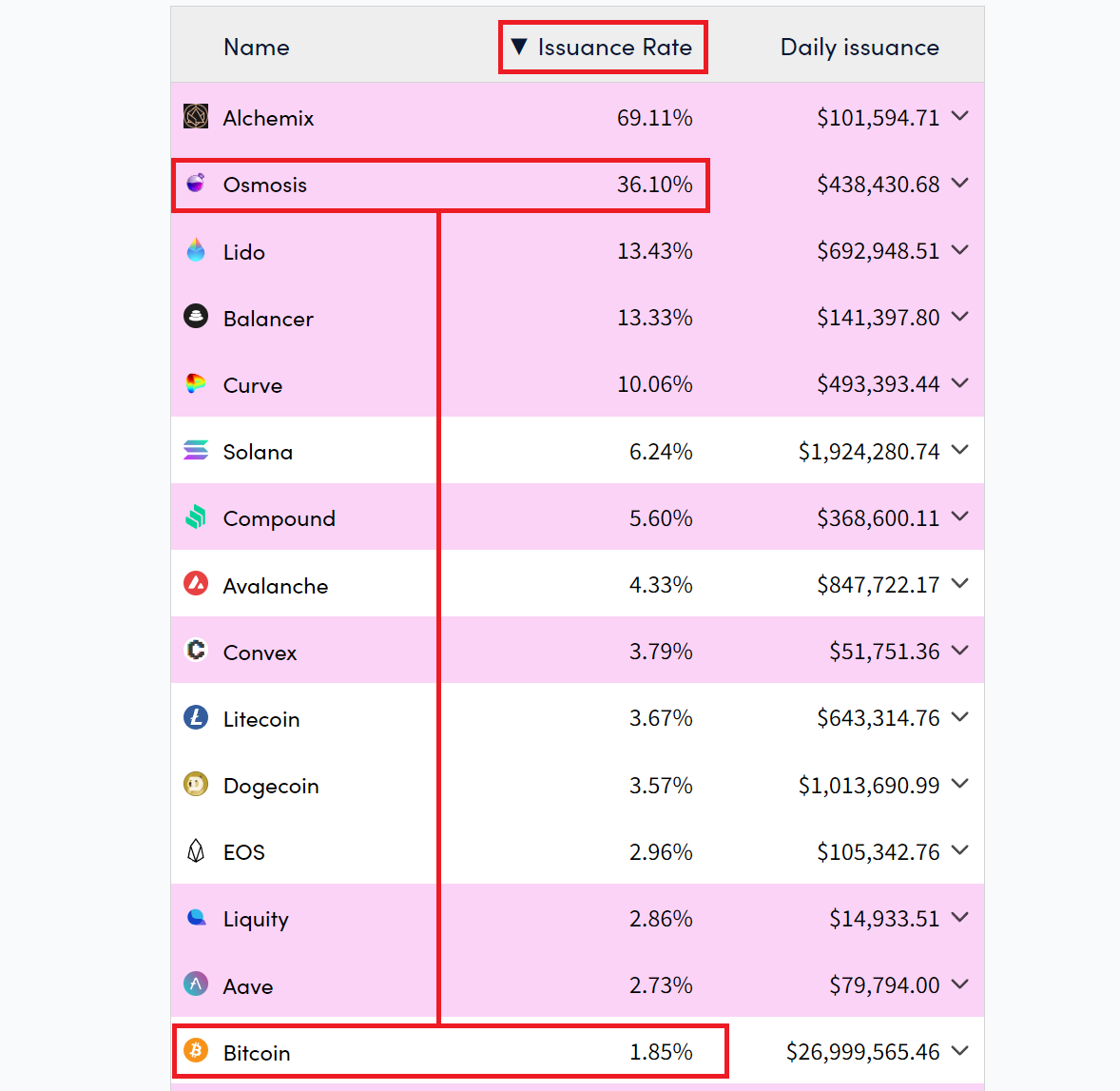Click the Compound logo icon
1120x1091 pixels.
tap(195, 516)
